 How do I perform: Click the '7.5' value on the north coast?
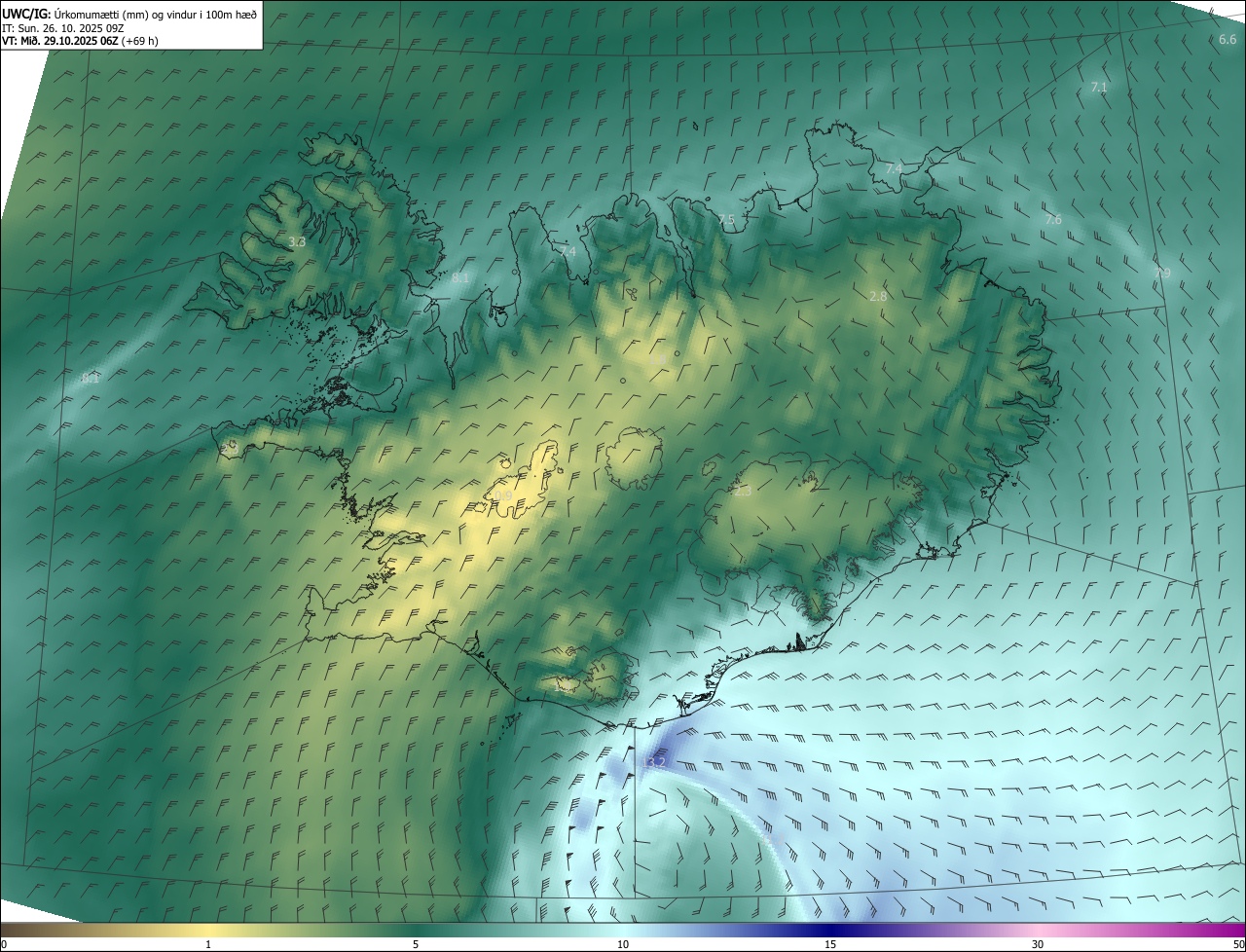coord(726,220)
